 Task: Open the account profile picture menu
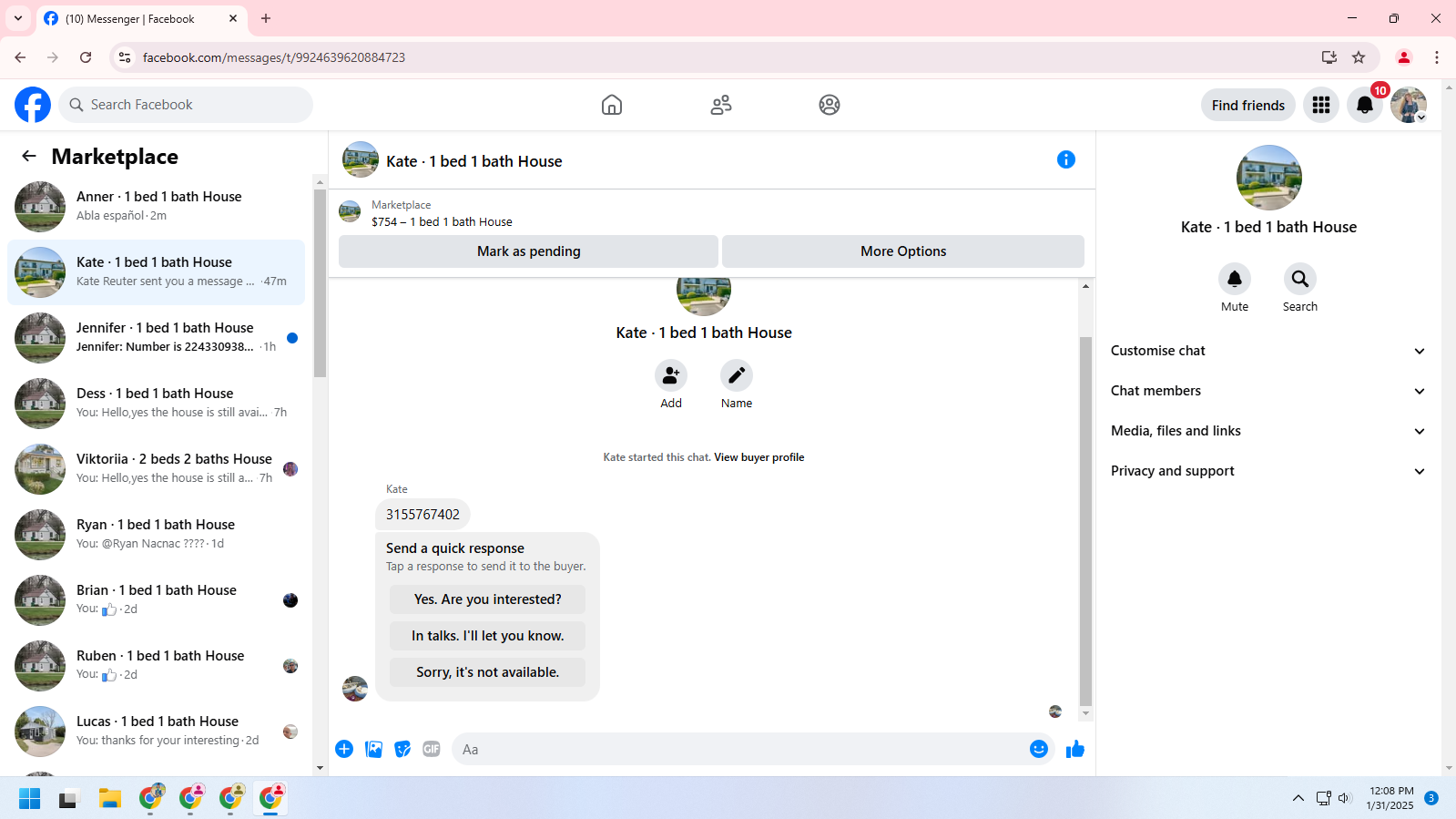(1409, 105)
